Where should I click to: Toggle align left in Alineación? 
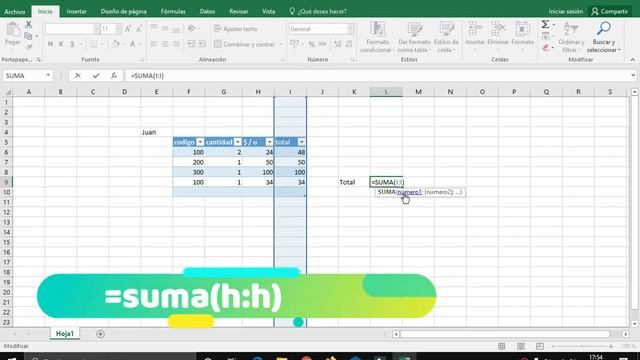point(154,44)
